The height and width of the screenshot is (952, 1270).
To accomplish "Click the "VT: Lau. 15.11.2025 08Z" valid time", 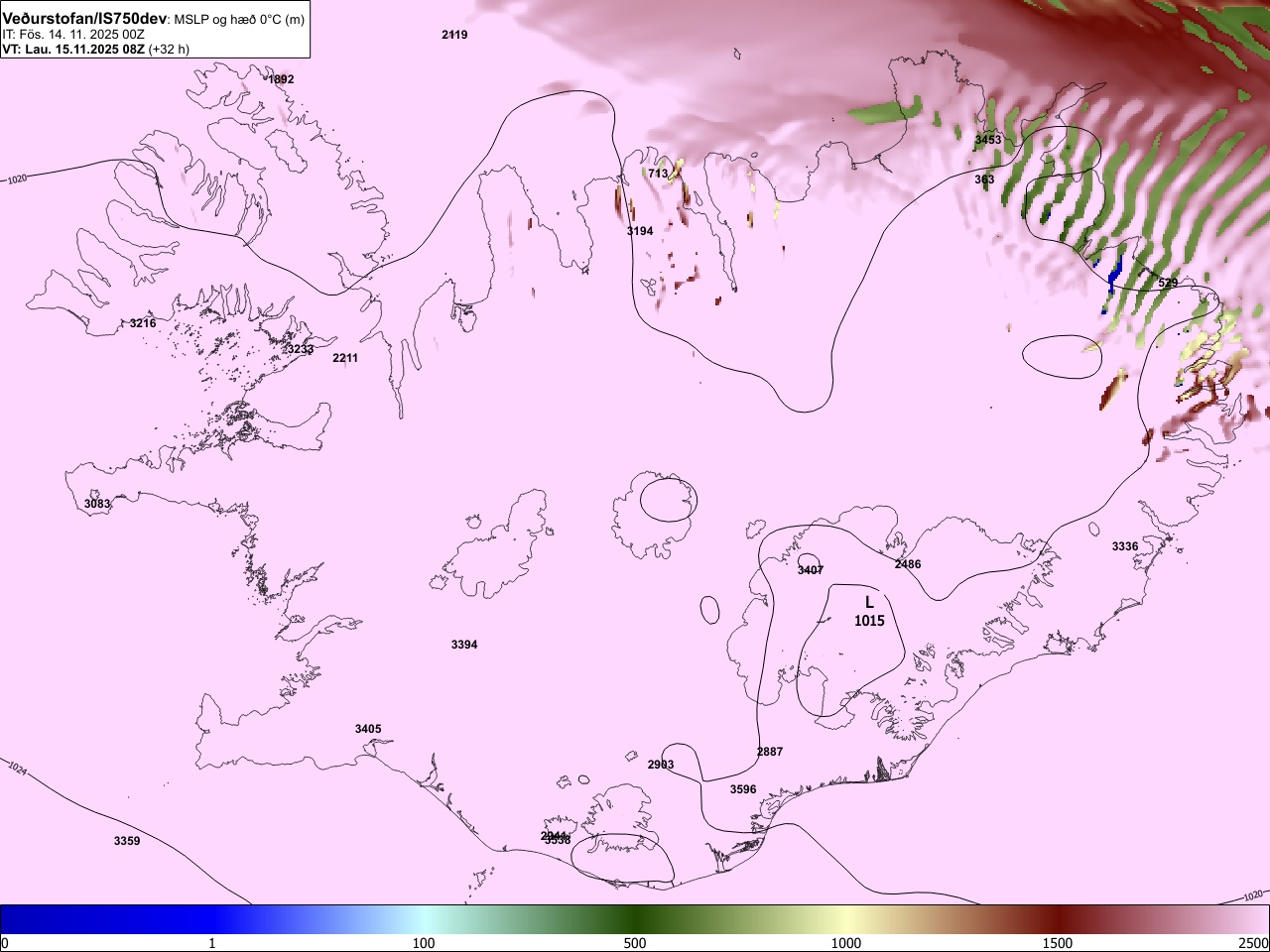I will 73,49.
